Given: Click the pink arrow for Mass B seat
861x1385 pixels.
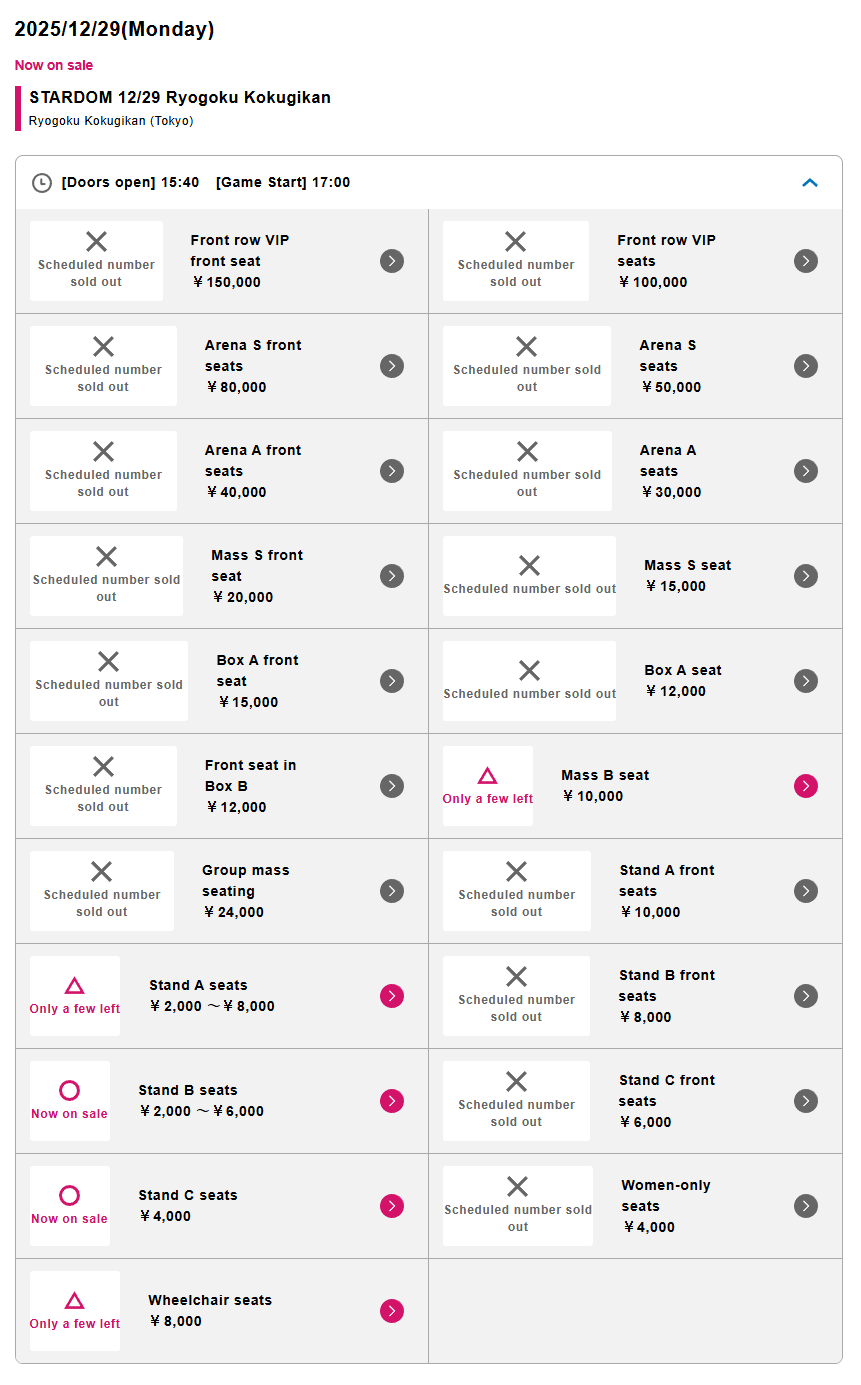Looking at the screenshot, I should click(x=806, y=786).
